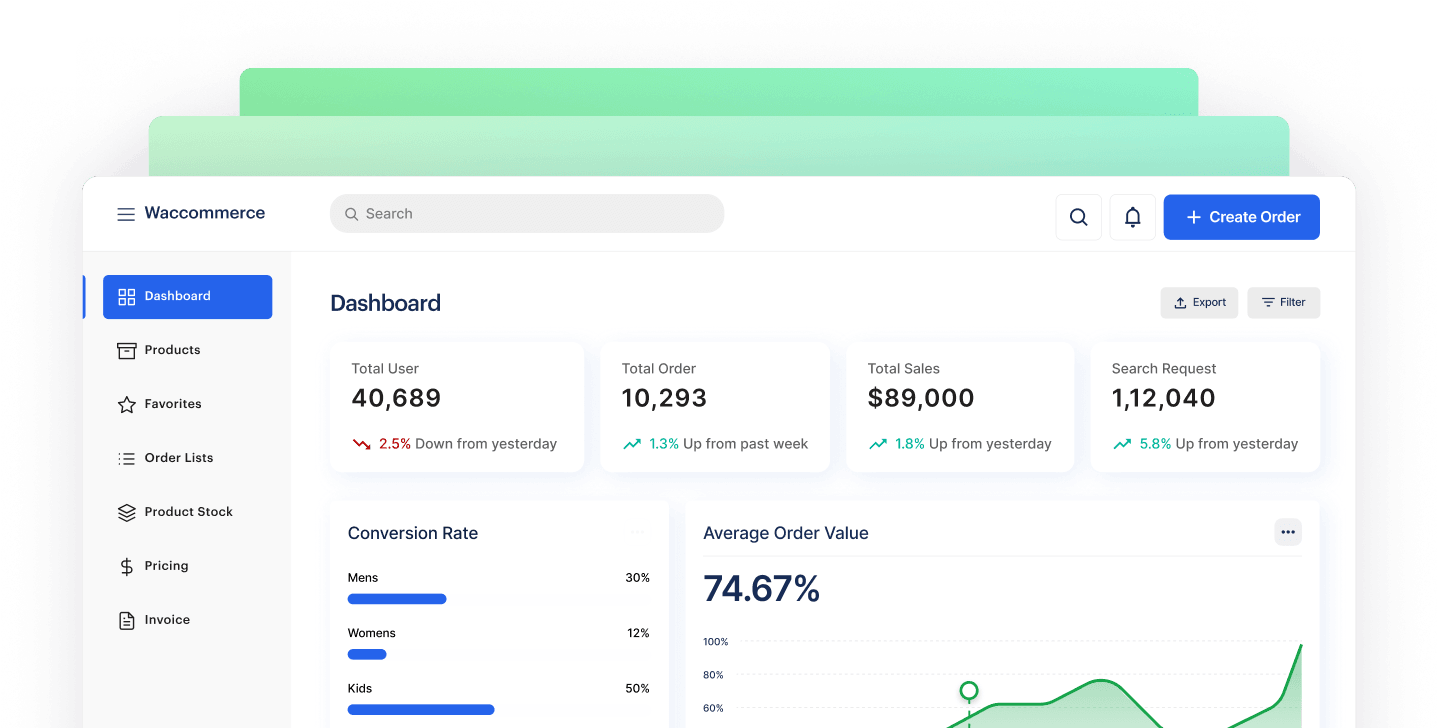Open the Dashboard menu item
1438x728 pixels.
point(187,297)
